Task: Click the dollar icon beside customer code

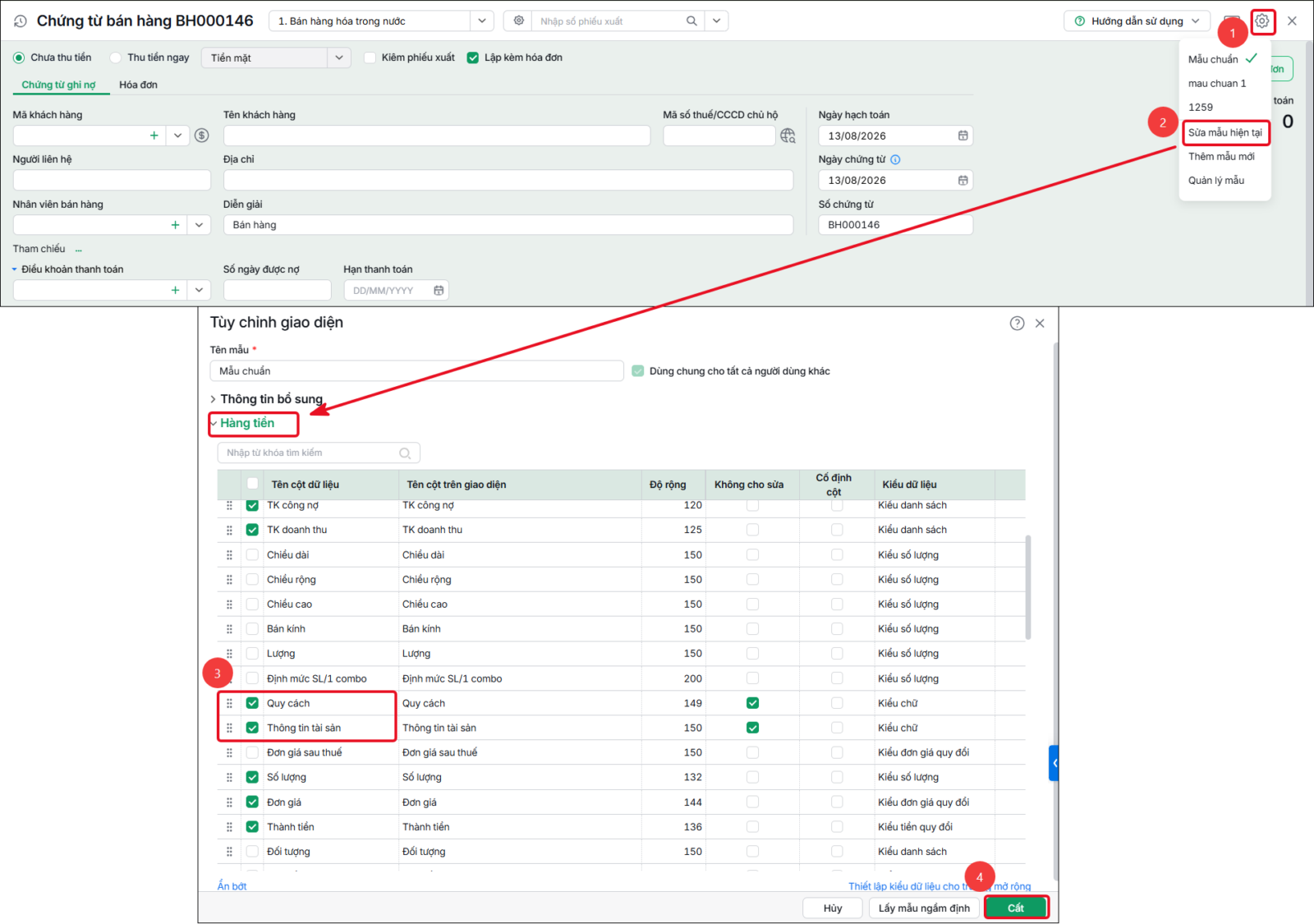Action: point(202,136)
